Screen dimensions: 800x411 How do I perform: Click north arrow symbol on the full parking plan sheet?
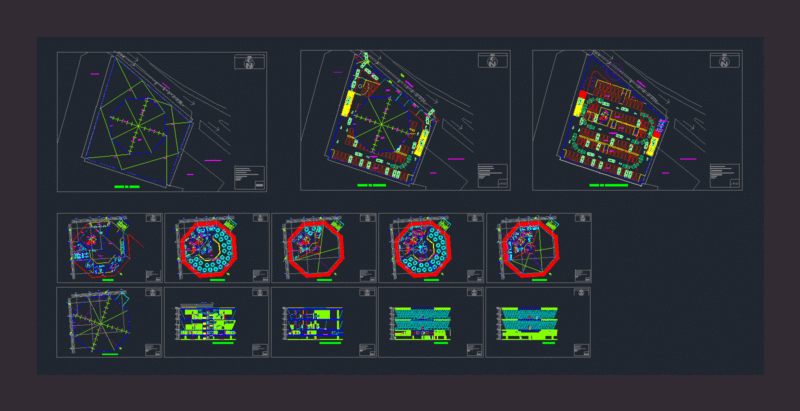click(x=724, y=61)
